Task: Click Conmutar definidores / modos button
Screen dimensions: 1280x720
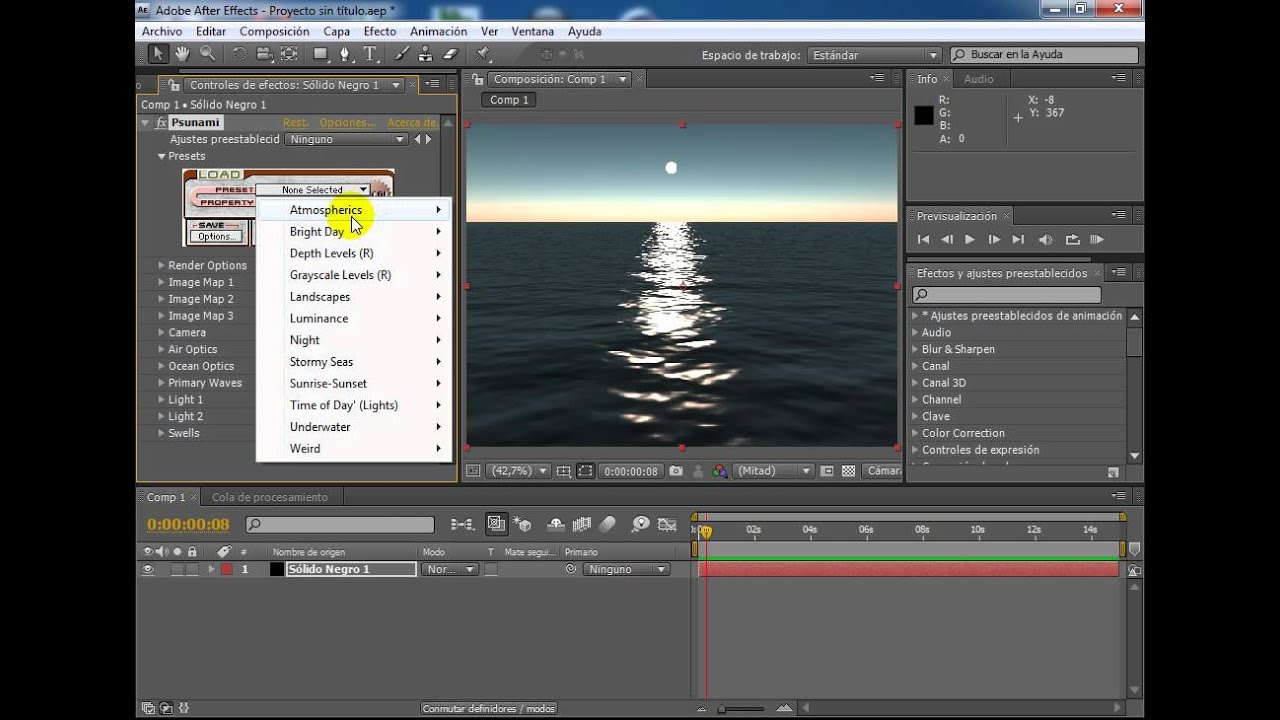Action: click(x=489, y=709)
